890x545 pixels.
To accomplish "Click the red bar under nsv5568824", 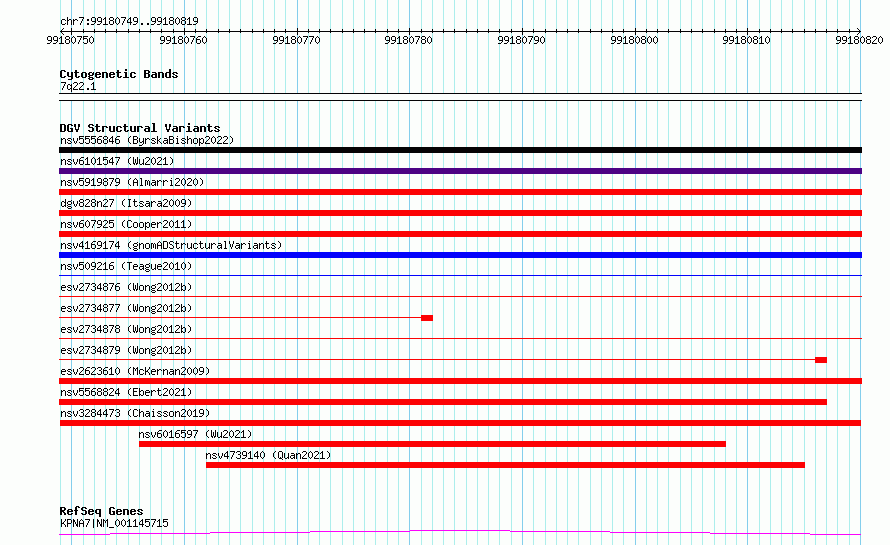I will [443, 402].
